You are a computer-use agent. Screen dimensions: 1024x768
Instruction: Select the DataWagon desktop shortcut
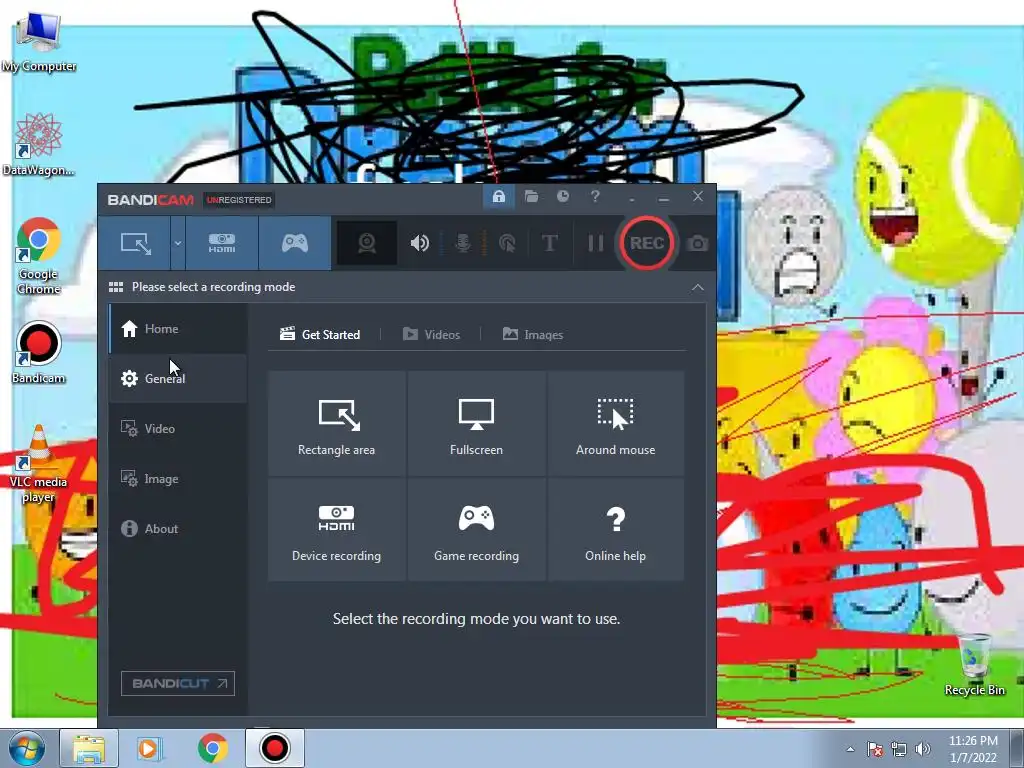(x=39, y=145)
